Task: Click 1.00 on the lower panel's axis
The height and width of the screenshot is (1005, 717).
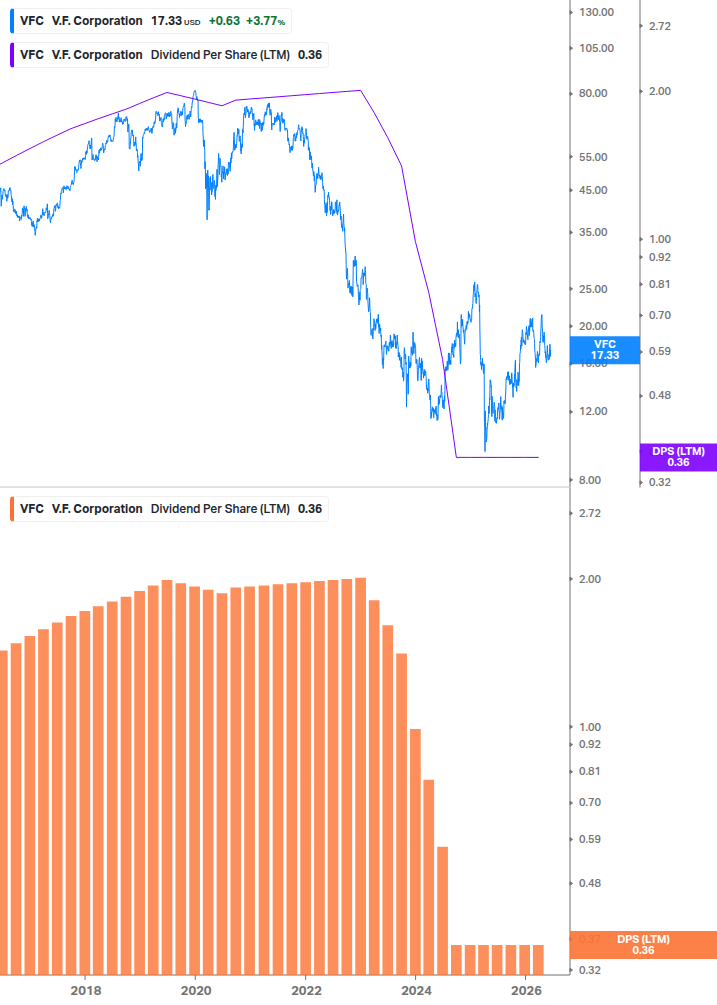Action: 590,727
